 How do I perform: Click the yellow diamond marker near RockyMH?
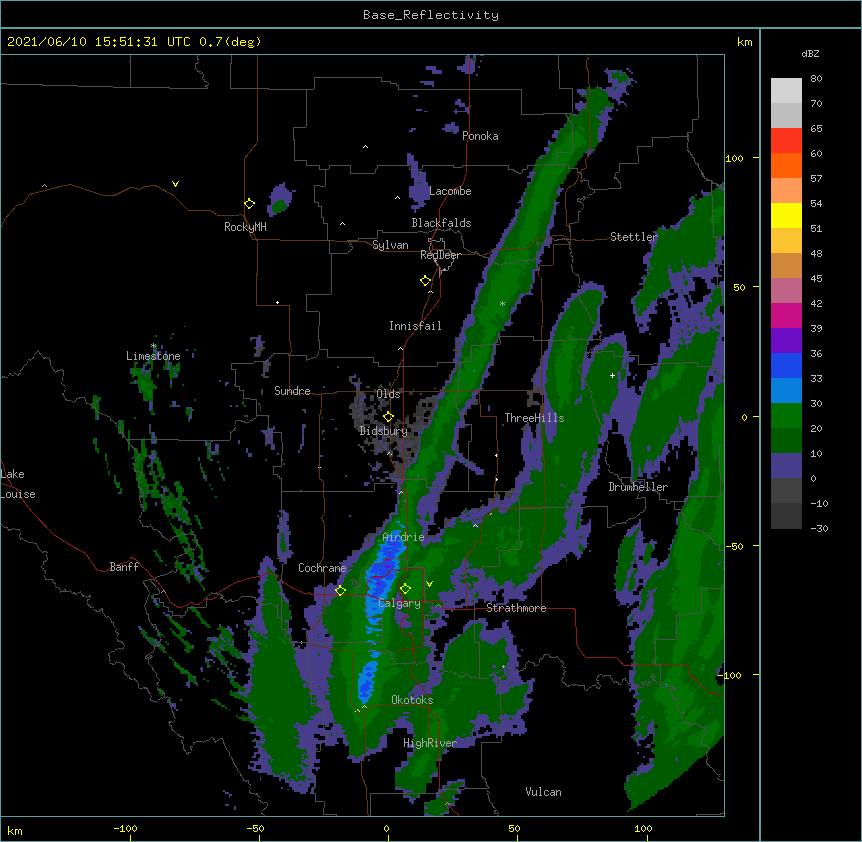point(250,204)
